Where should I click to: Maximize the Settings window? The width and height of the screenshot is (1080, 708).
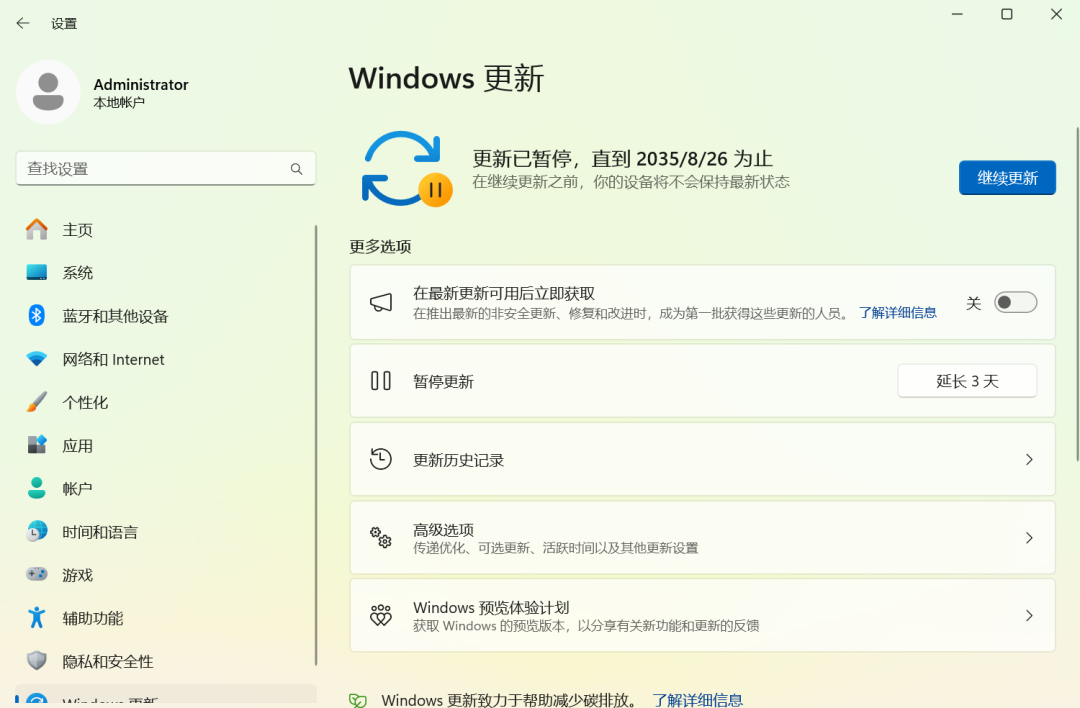coord(1006,14)
